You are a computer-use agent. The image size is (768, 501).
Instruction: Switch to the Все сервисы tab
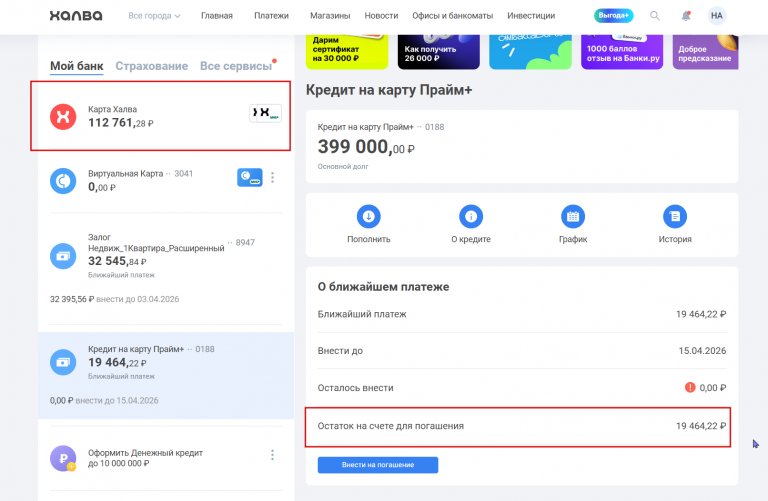pyautogui.click(x=235, y=66)
